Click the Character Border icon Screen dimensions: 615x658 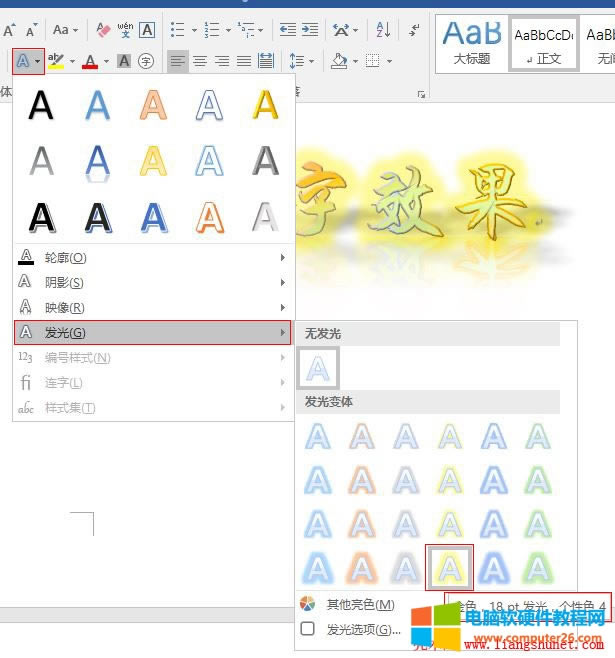pyautogui.click(x=147, y=30)
